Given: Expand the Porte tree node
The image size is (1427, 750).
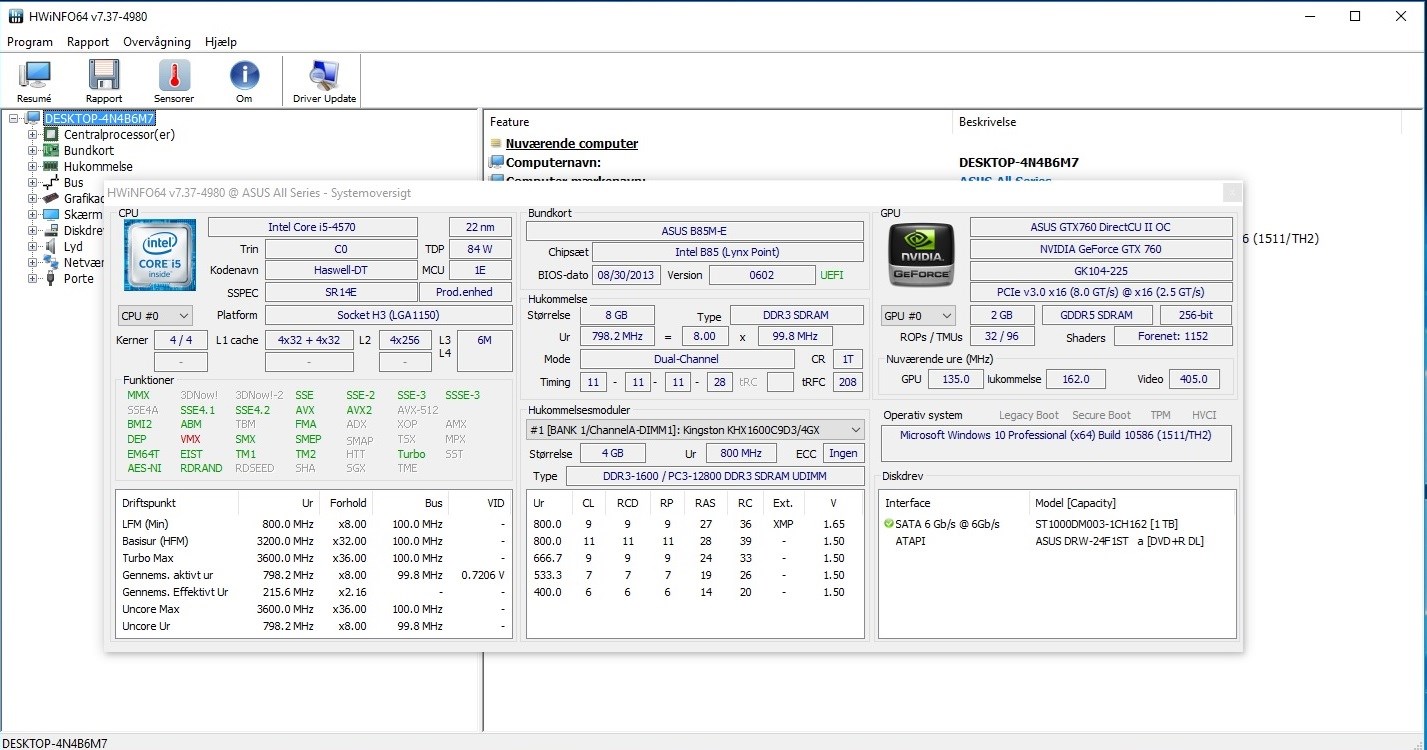Looking at the screenshot, I should click(x=32, y=279).
